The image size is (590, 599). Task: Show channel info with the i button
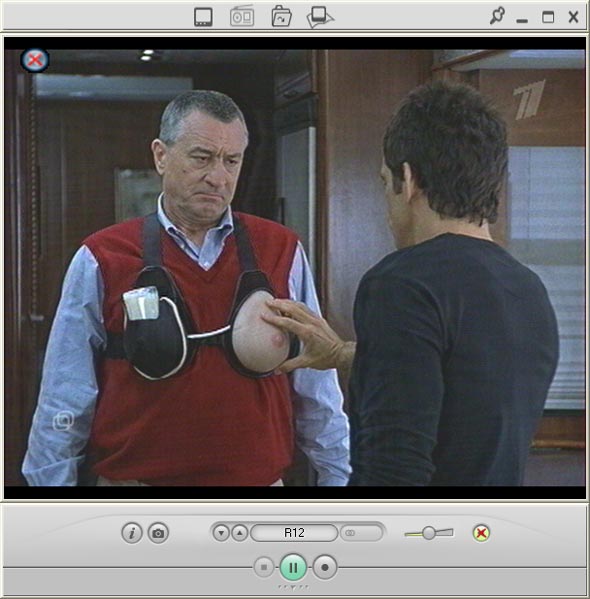click(x=132, y=533)
